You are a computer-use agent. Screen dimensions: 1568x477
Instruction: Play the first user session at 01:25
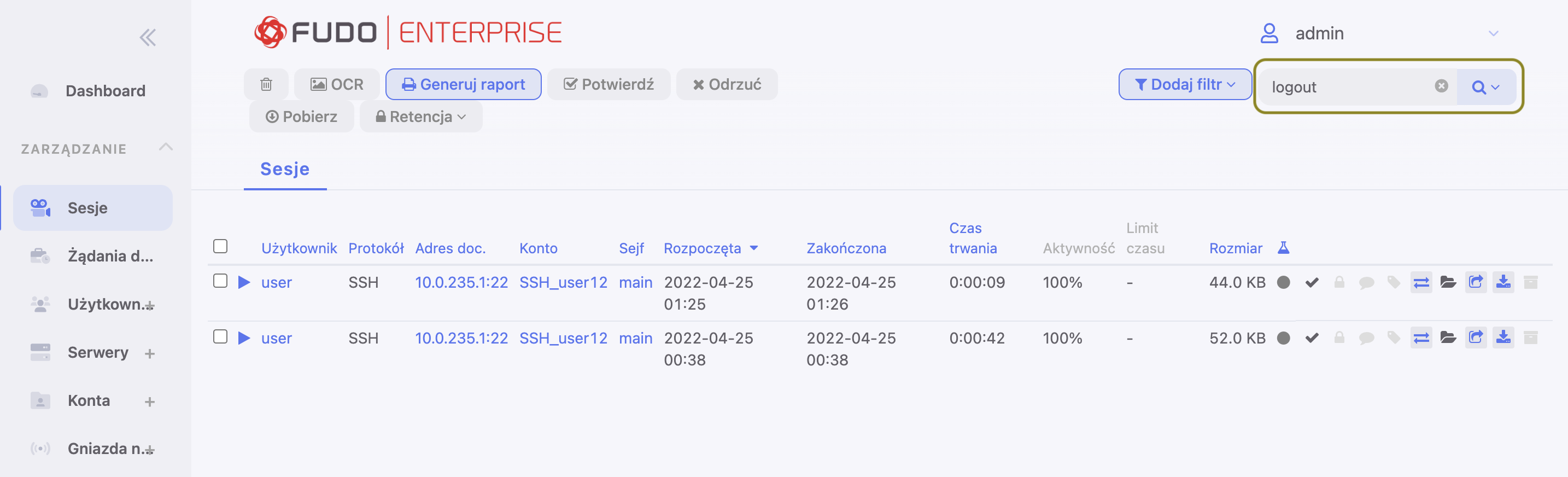[244, 282]
